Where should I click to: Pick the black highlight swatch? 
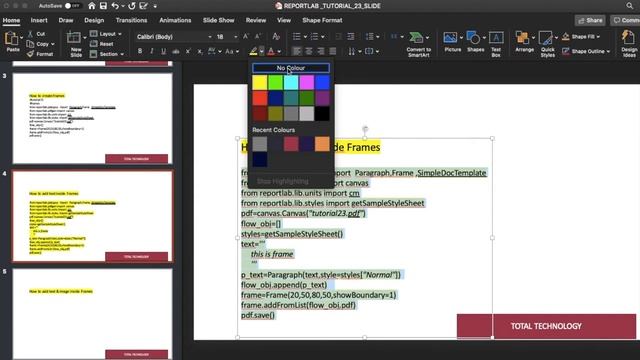coord(322,113)
